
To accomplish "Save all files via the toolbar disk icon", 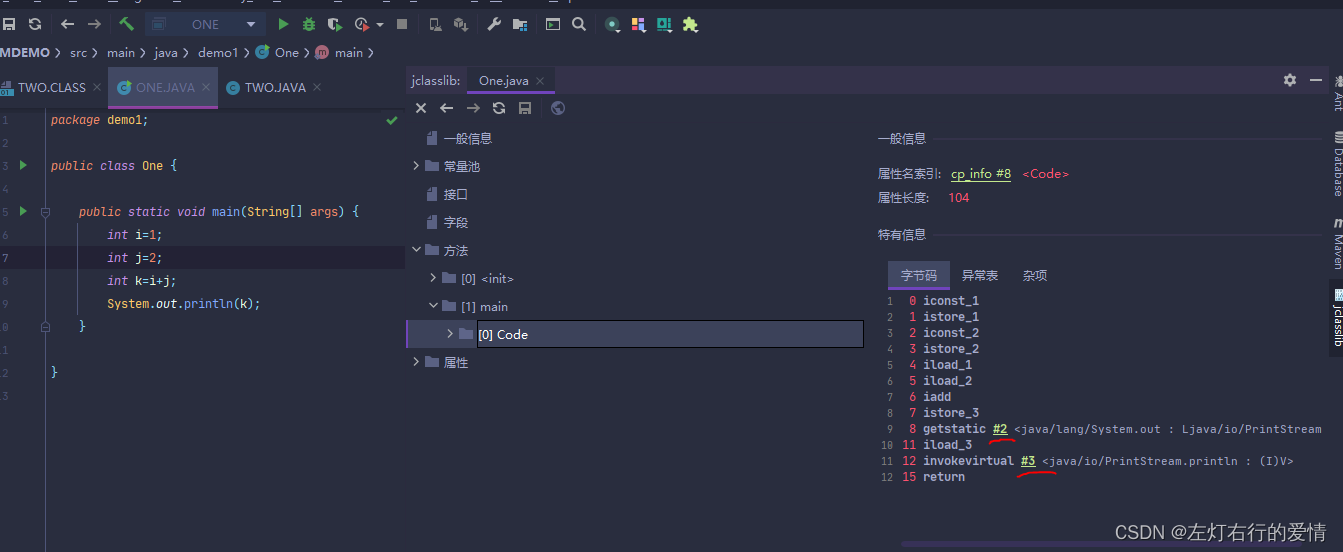I will (x=8, y=24).
